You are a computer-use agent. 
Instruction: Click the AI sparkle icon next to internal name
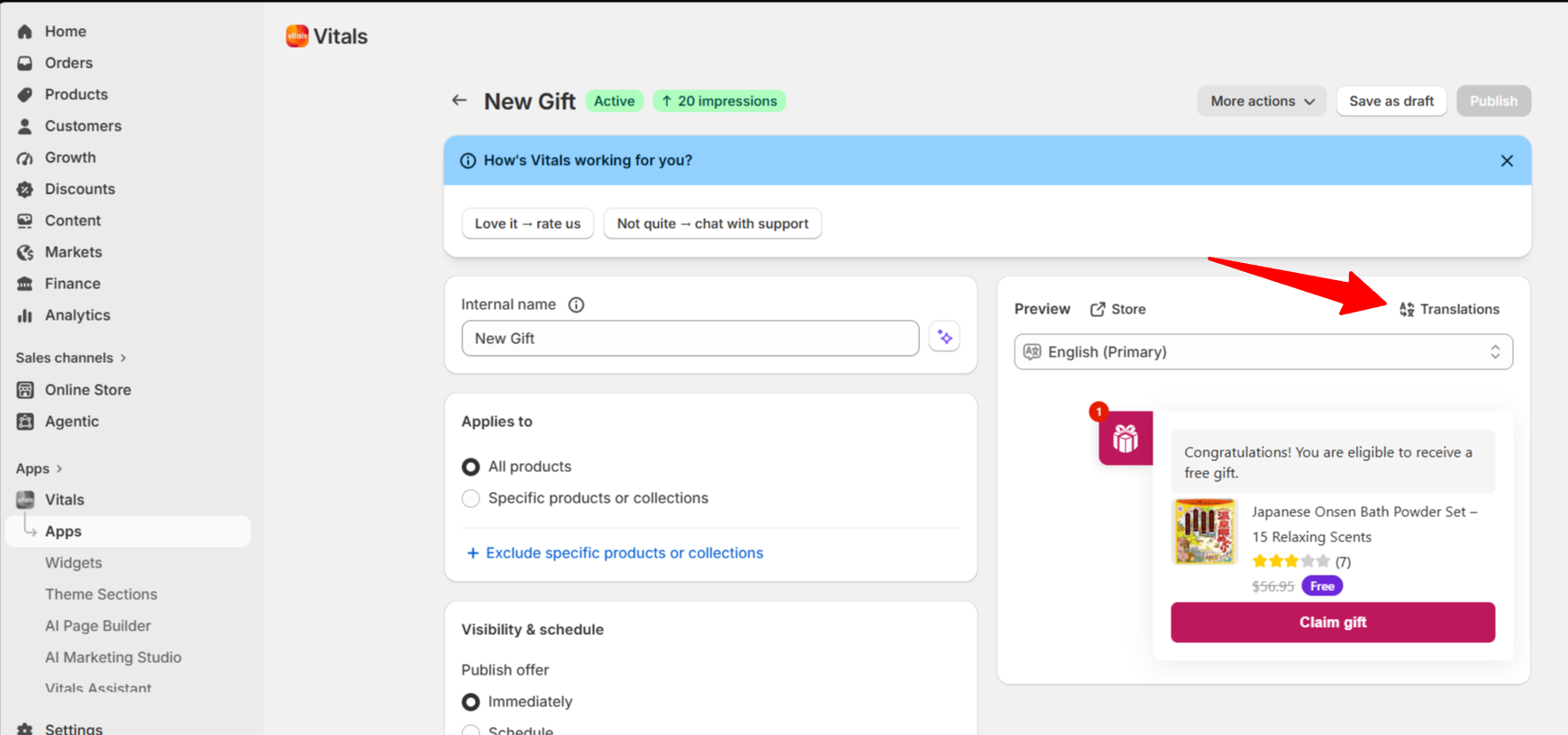(x=944, y=338)
